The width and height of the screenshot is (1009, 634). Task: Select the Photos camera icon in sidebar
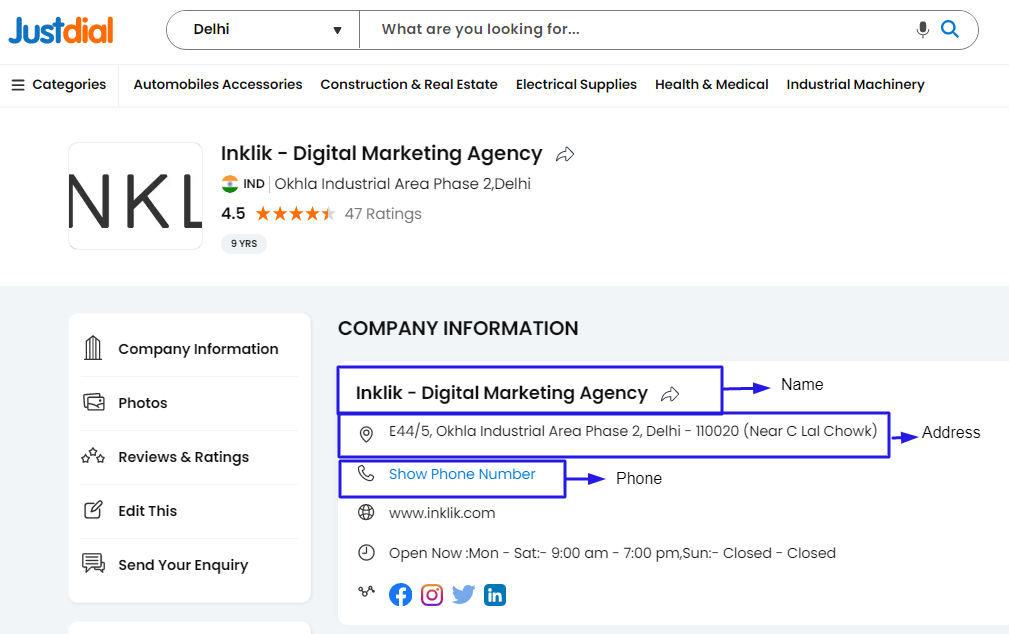tap(93, 402)
